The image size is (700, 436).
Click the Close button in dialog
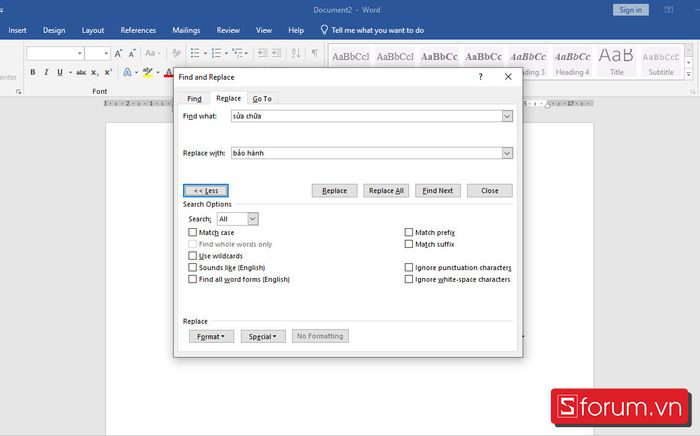click(490, 191)
